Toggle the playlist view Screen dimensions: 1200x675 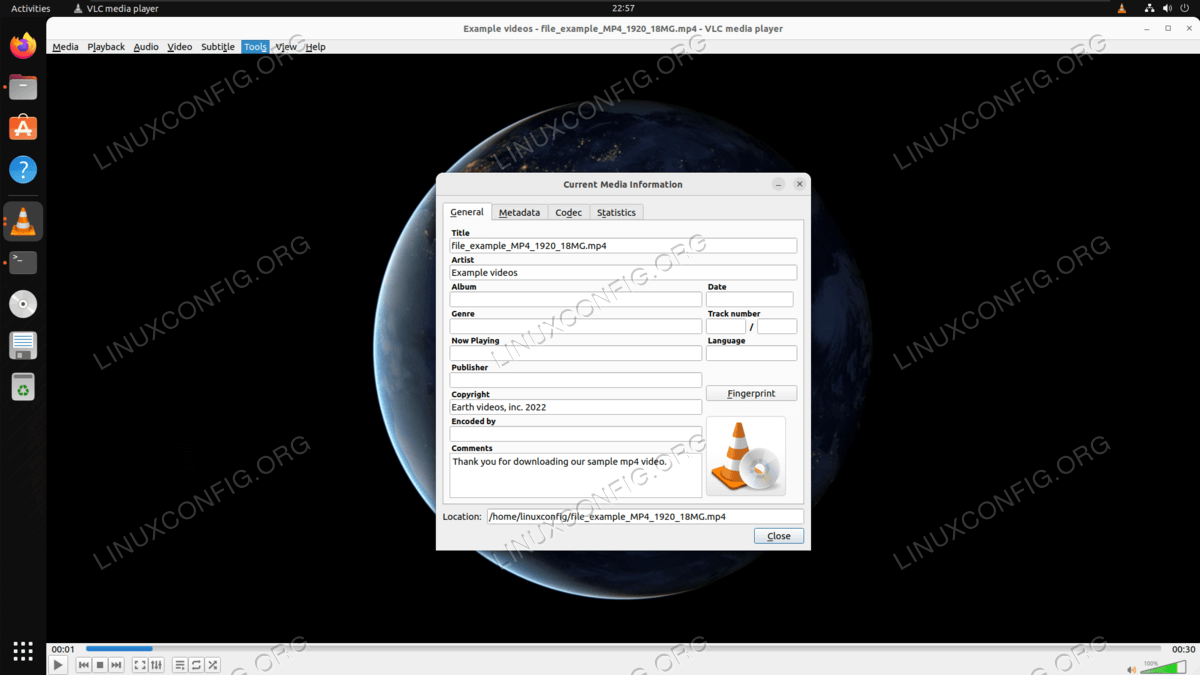coord(180,665)
